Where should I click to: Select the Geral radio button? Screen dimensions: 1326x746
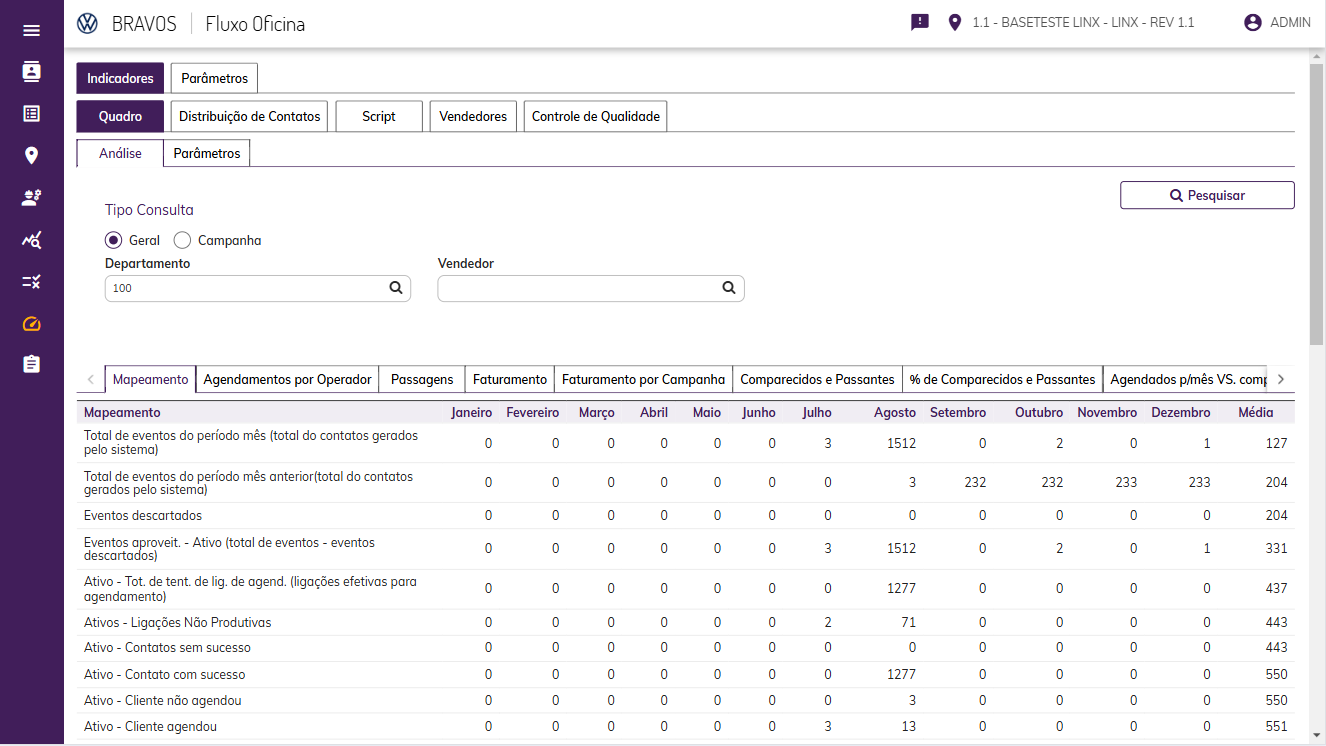point(114,241)
